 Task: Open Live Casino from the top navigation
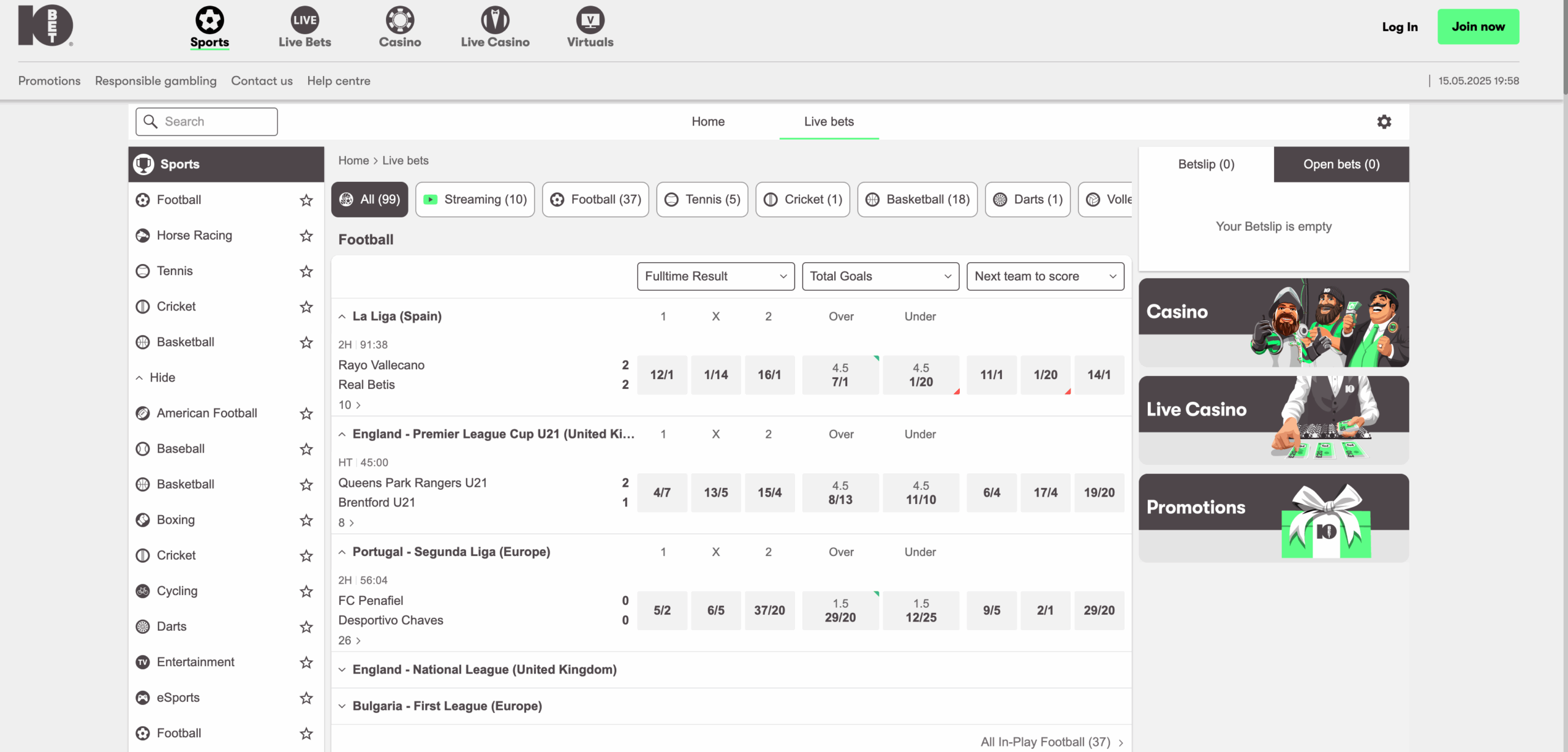(495, 28)
